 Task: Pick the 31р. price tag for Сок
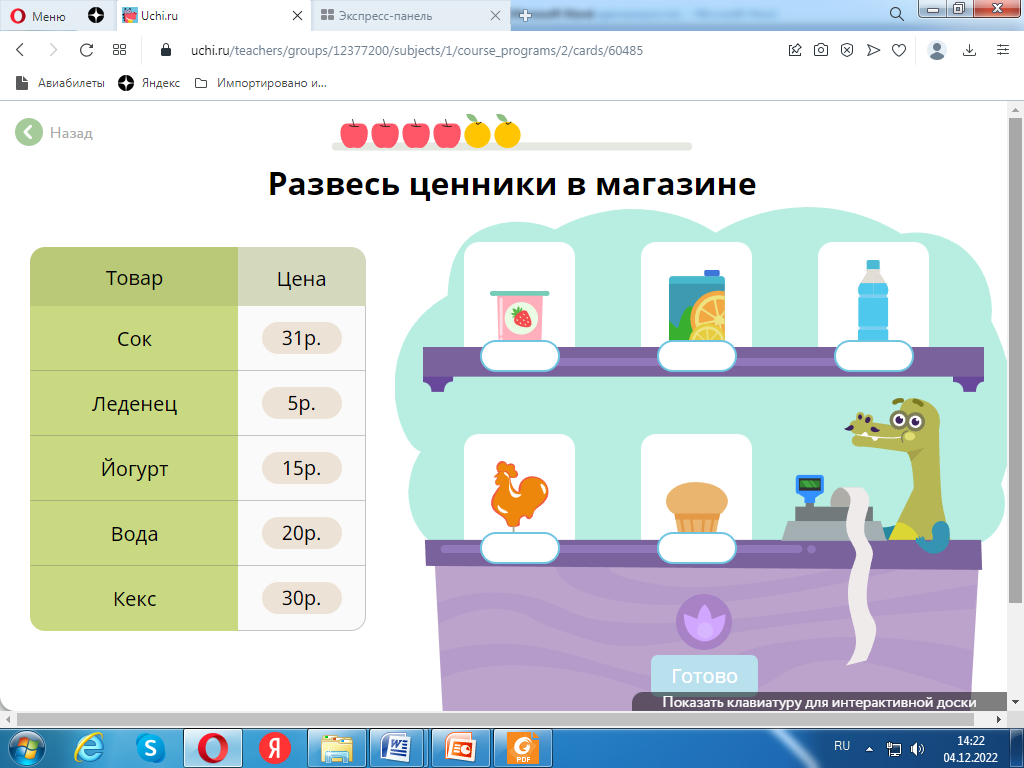(301, 339)
